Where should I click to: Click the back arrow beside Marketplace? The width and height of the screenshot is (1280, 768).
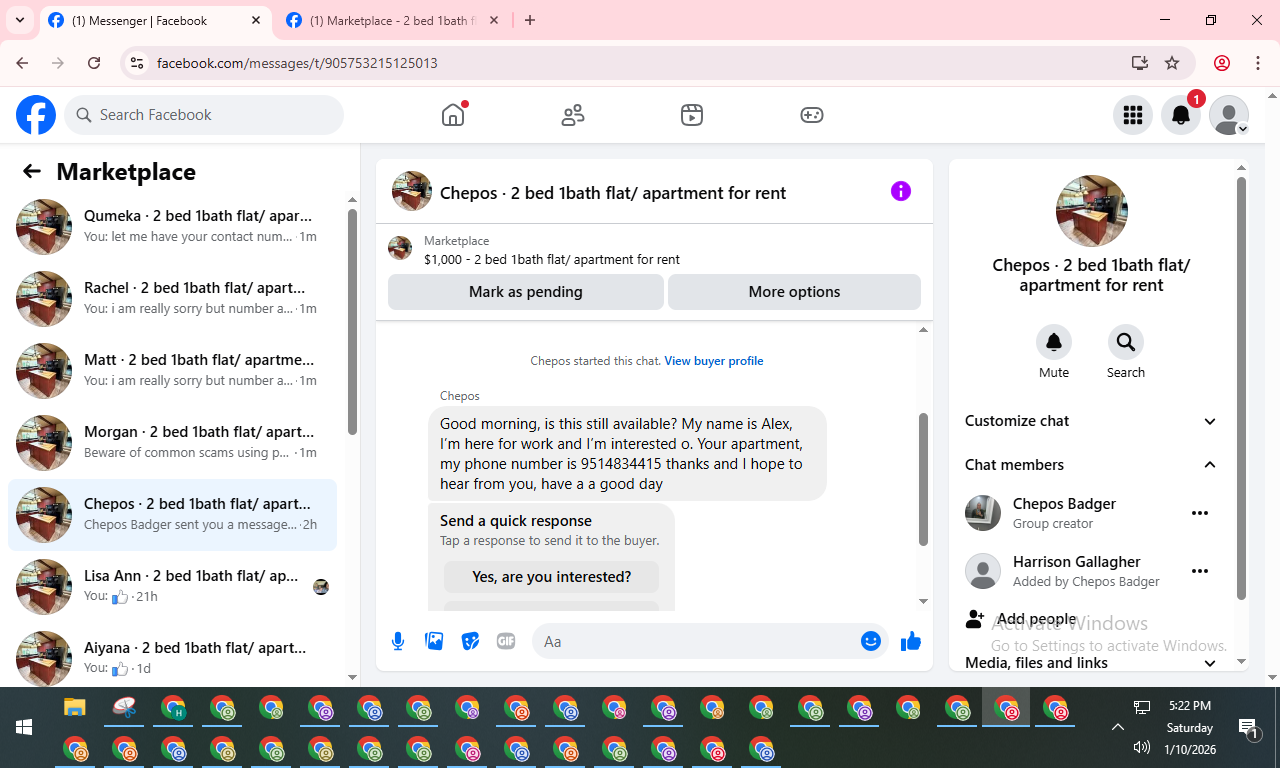click(32, 172)
